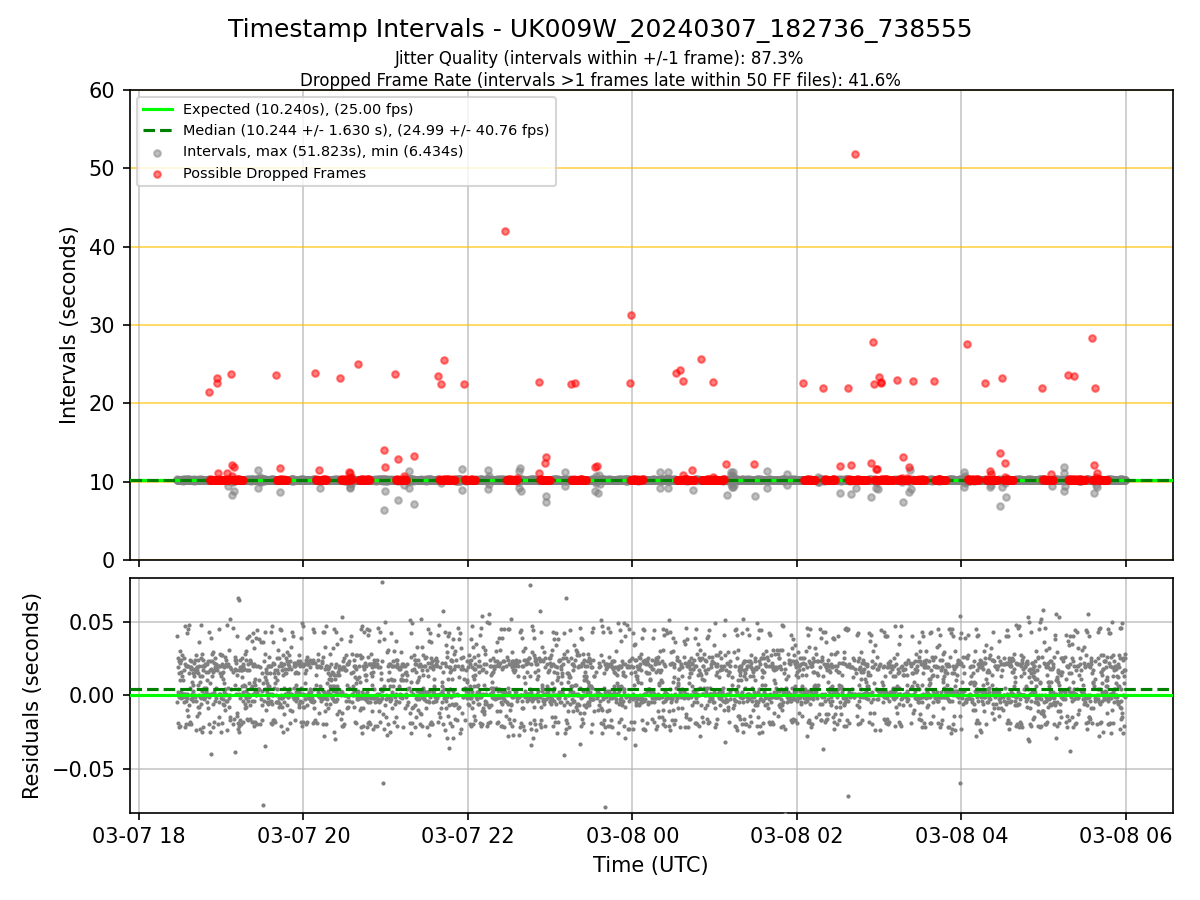Click the x-axis tick label "03-08 00"

[x=632, y=835]
